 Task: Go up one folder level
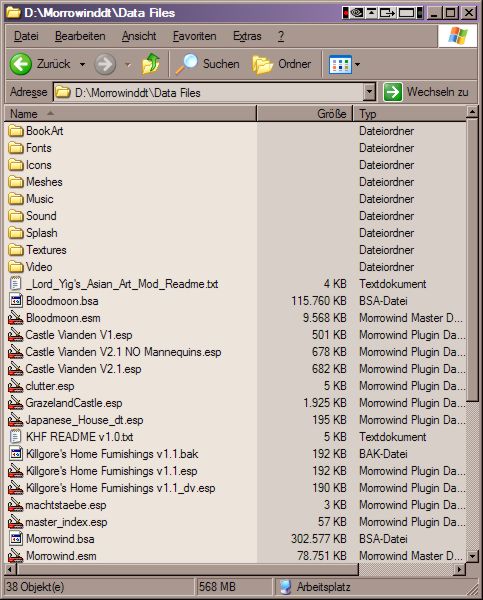click(x=150, y=64)
